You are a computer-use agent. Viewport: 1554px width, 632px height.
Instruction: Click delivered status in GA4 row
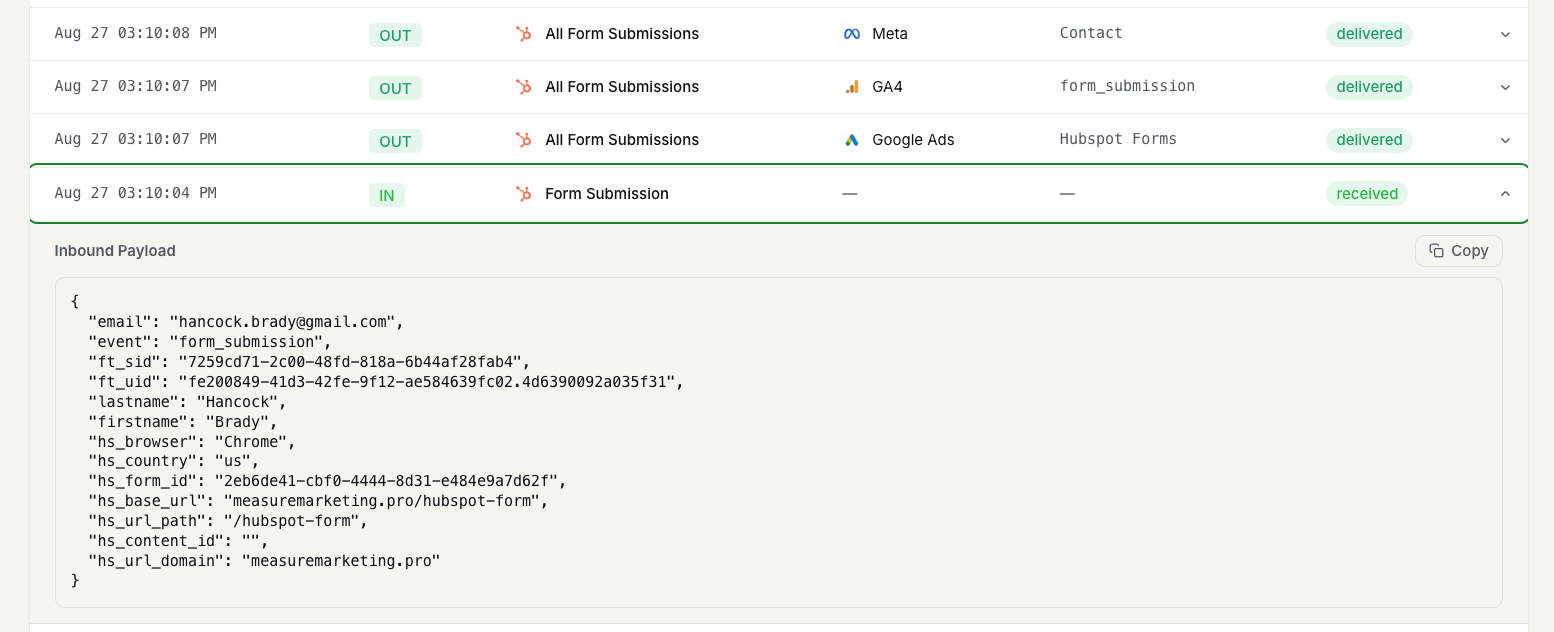1369,87
